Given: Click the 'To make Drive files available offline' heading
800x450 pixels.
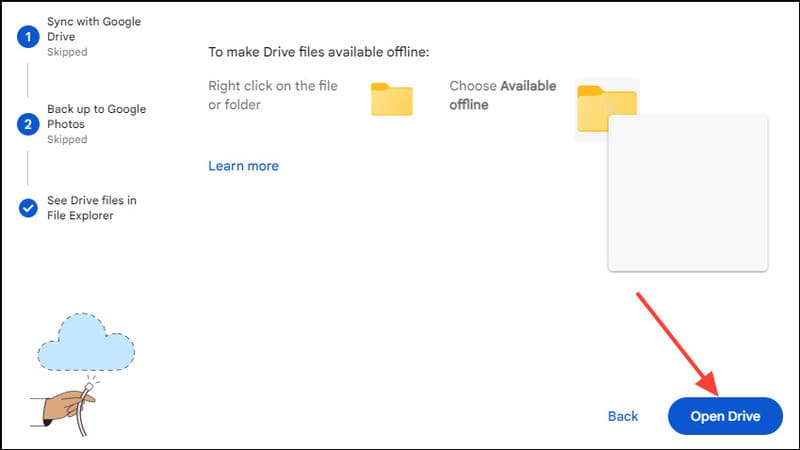Looking at the screenshot, I should [318, 52].
